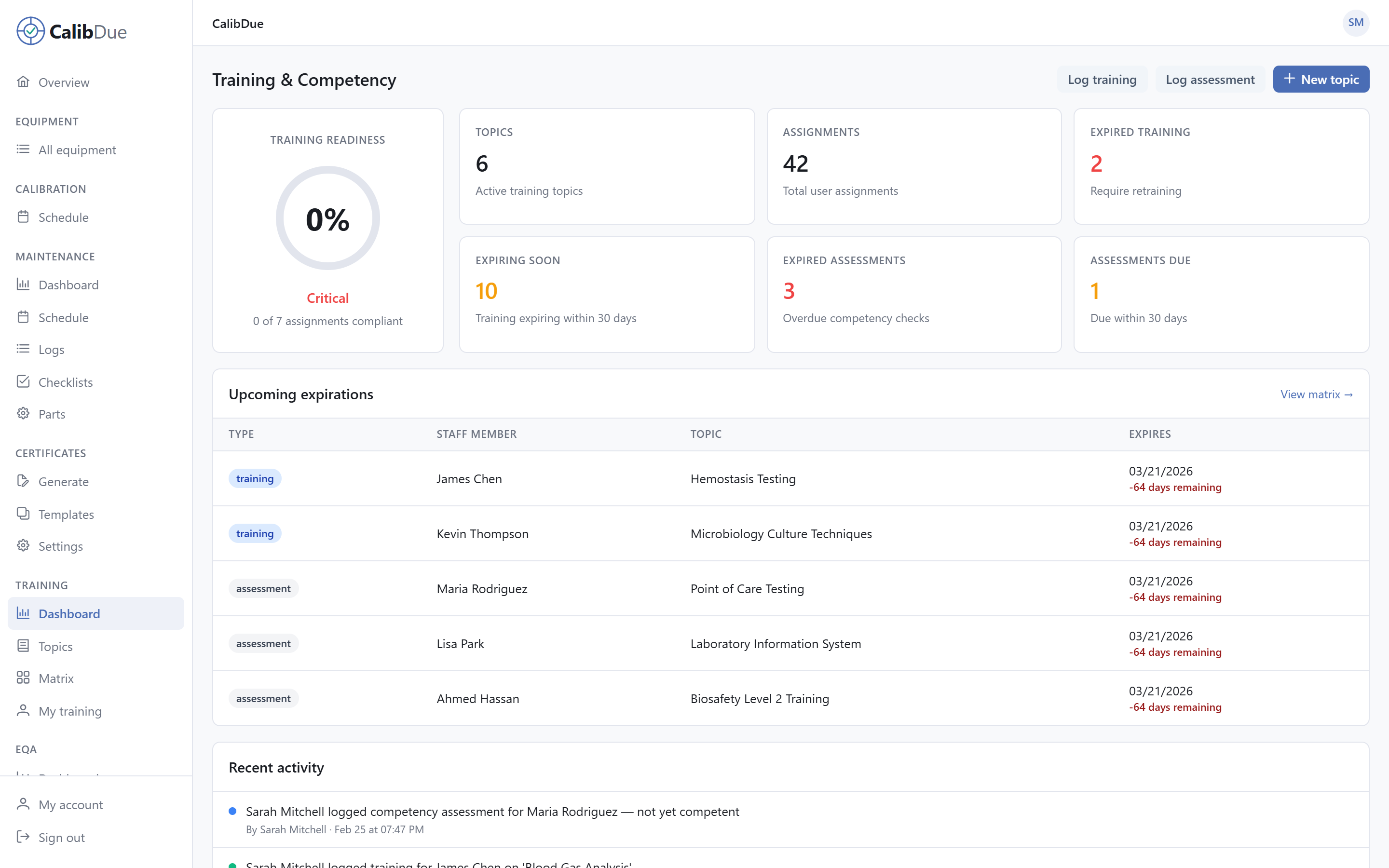
Task: Click Maintenance Dashboard chart icon
Action: pos(23,284)
